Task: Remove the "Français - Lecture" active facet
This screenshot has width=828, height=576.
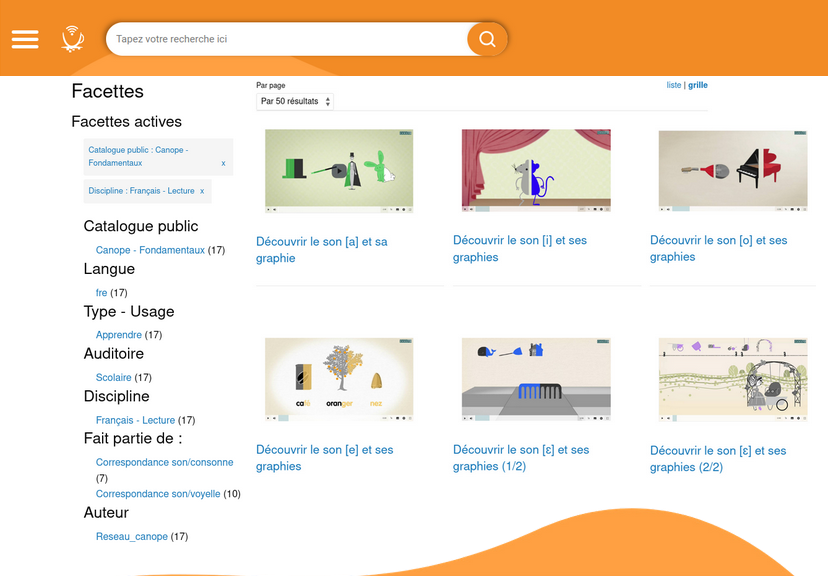Action: click(199, 192)
